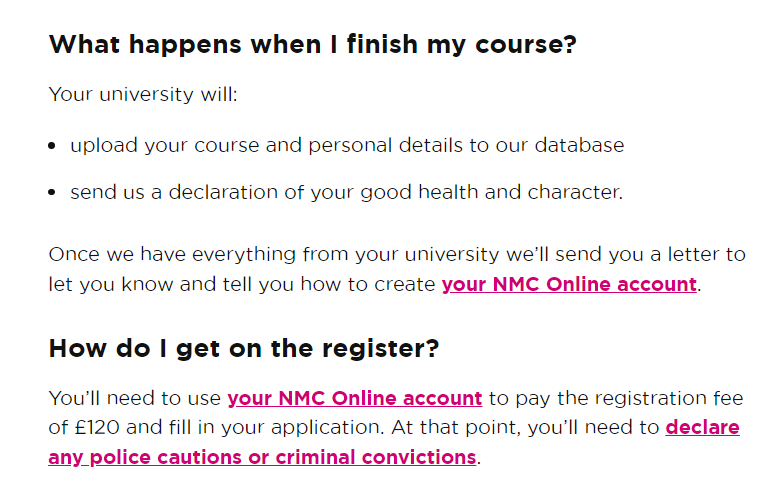Click the 'How do I get on the register?' heading
The width and height of the screenshot is (768, 494).
(x=243, y=349)
